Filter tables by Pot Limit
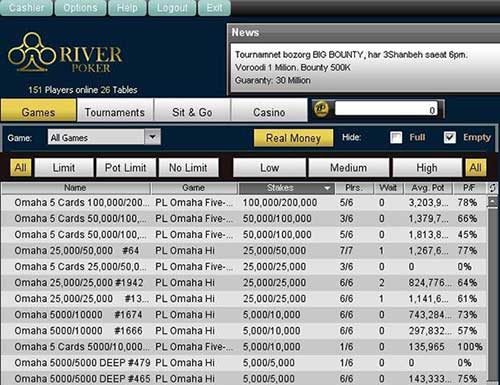The width and height of the screenshot is (500, 385). [126, 168]
